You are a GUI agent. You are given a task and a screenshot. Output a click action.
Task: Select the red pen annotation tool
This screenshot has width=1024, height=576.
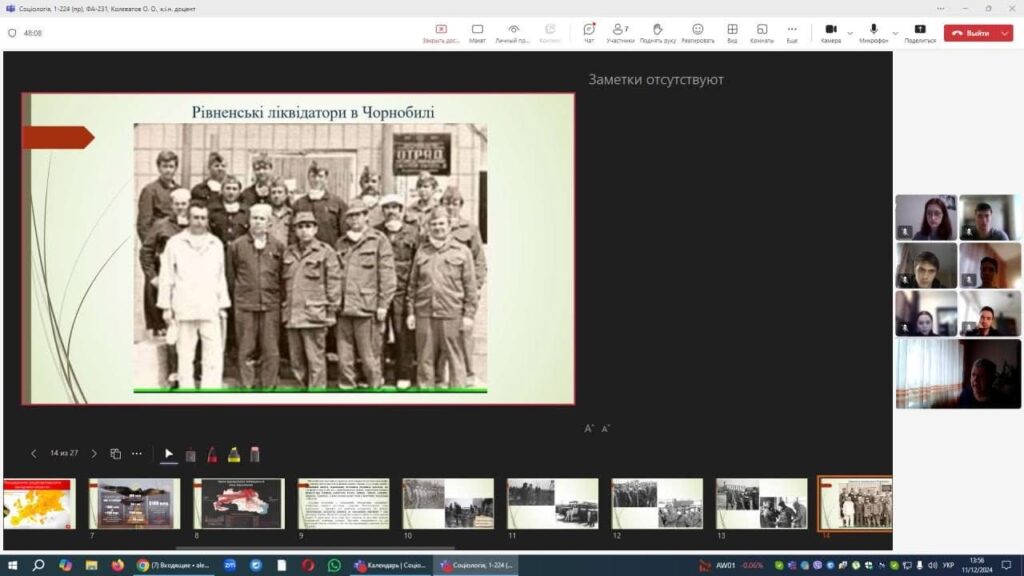pyautogui.click(x=212, y=454)
